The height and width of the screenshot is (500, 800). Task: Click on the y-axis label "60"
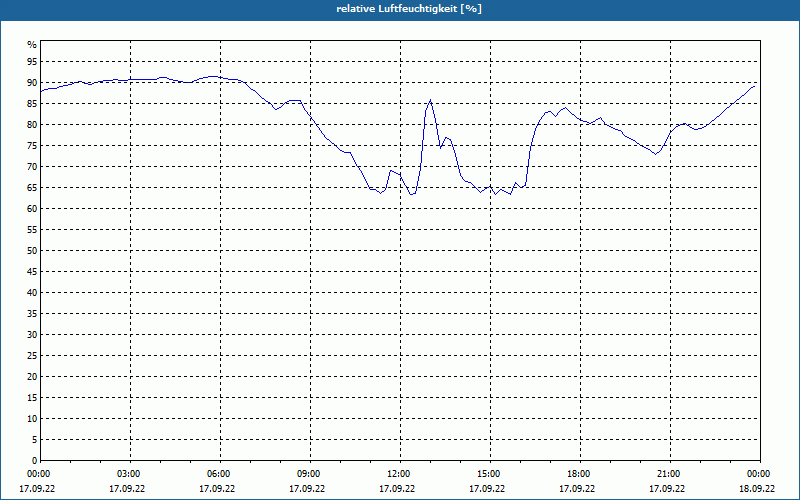pos(32,209)
